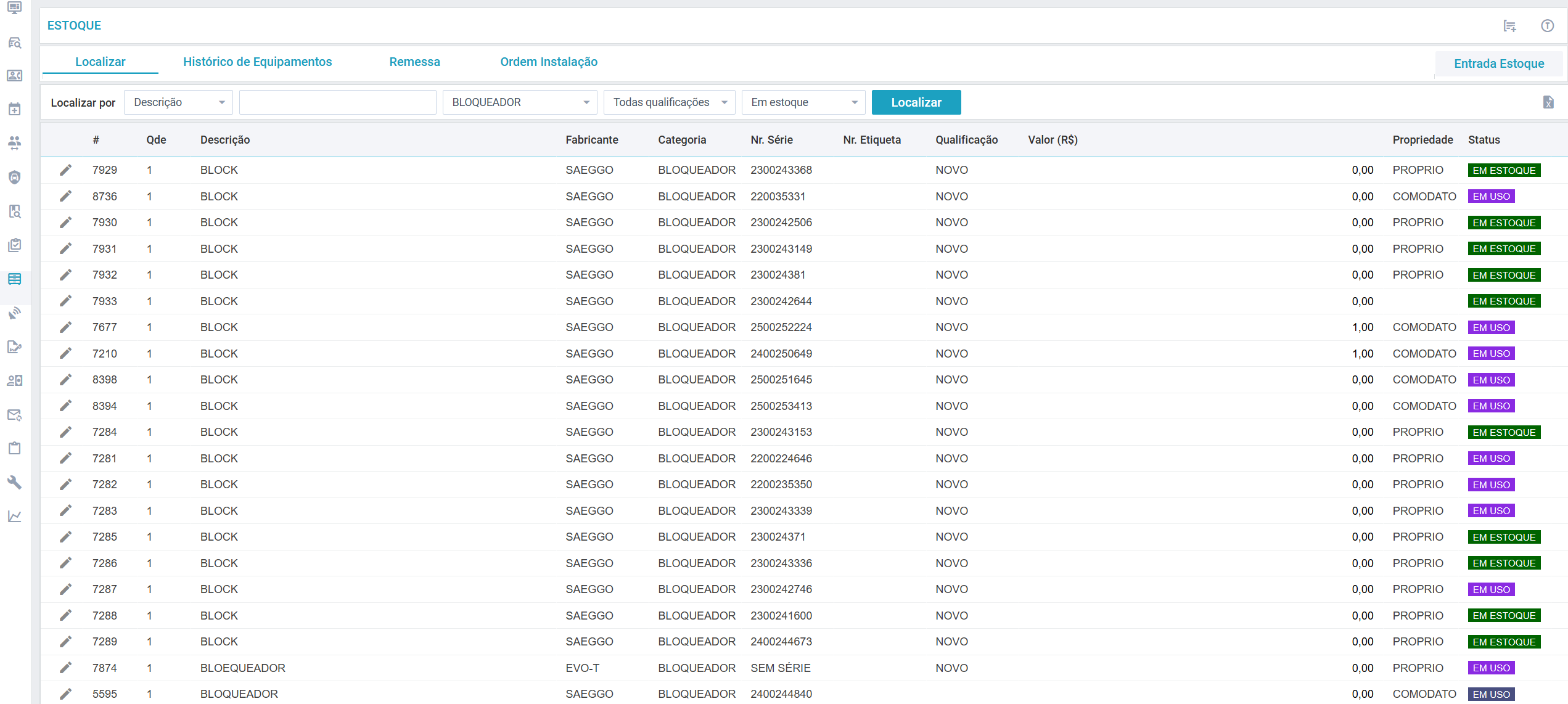Open the clipboard icon in sidebar
Image resolution: width=1568 pixels, height=704 pixels.
tap(15, 448)
